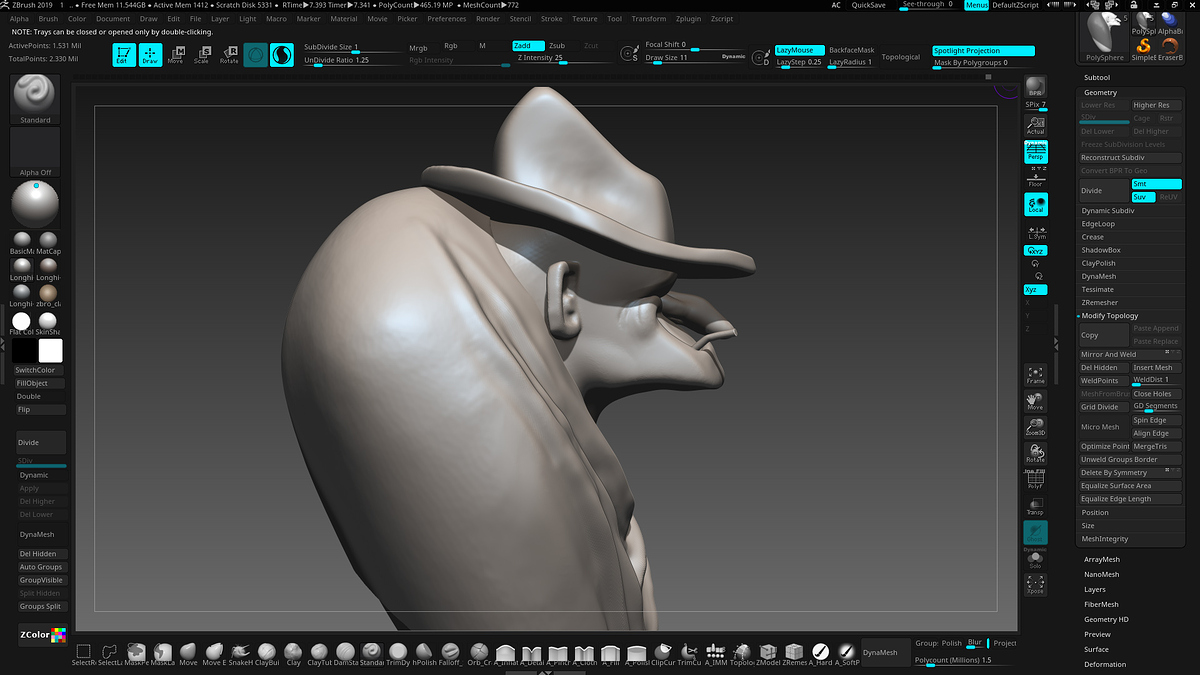Click the QuickSave button
This screenshot has width=1200, height=675.
[868, 5]
